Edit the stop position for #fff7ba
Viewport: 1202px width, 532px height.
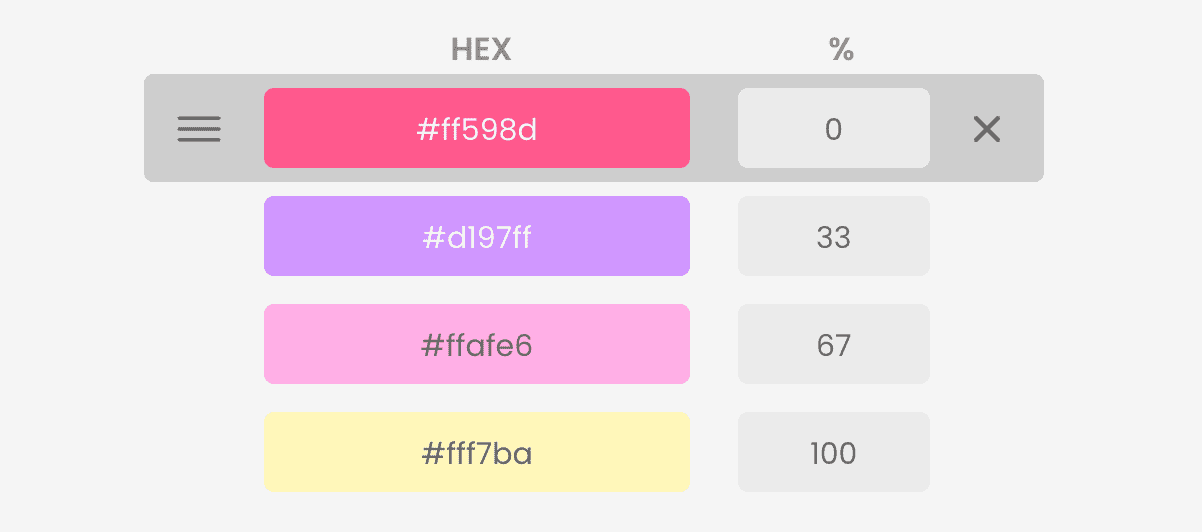click(x=833, y=452)
